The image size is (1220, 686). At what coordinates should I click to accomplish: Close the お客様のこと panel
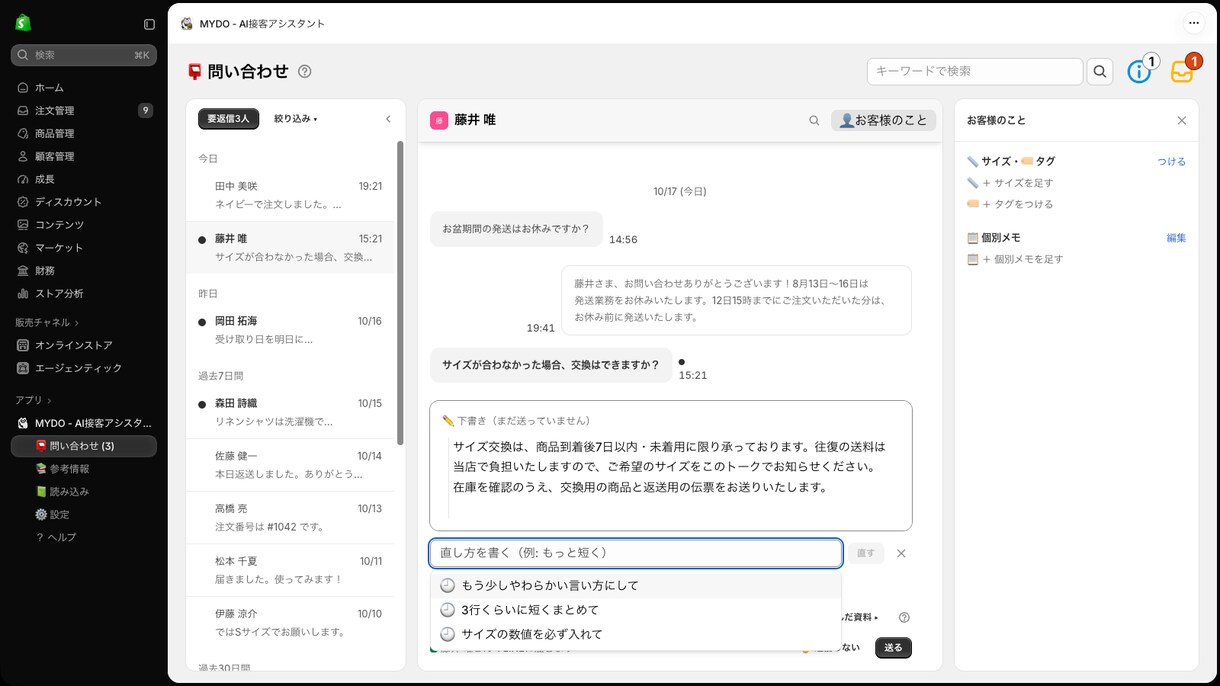tap(1182, 120)
